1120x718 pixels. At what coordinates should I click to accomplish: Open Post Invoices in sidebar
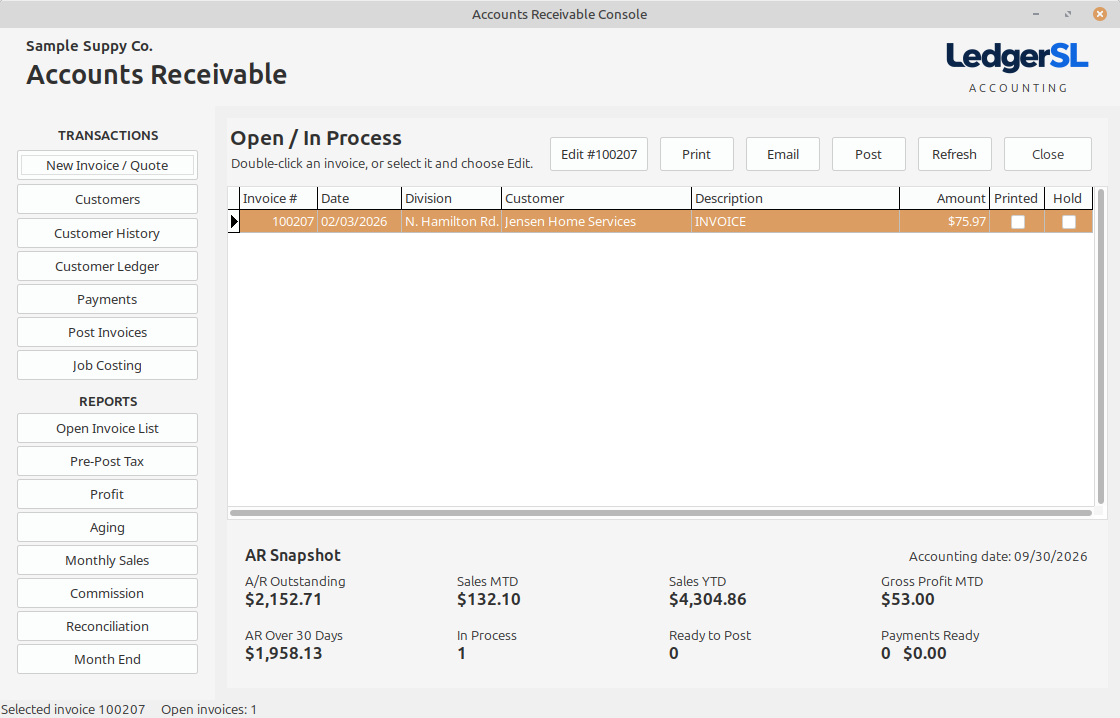[107, 332]
